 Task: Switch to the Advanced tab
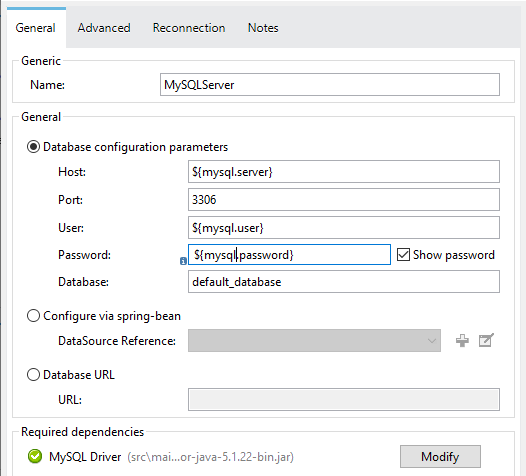104,28
